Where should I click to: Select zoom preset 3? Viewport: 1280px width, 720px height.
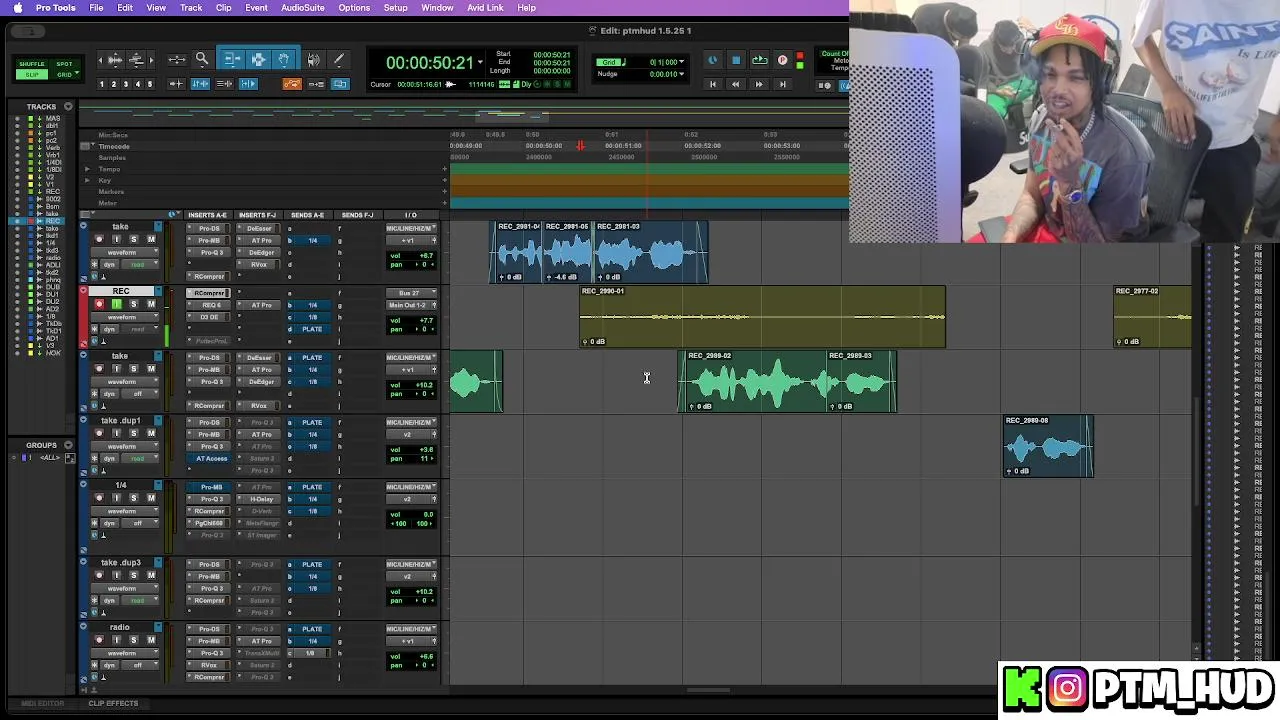click(x=126, y=84)
